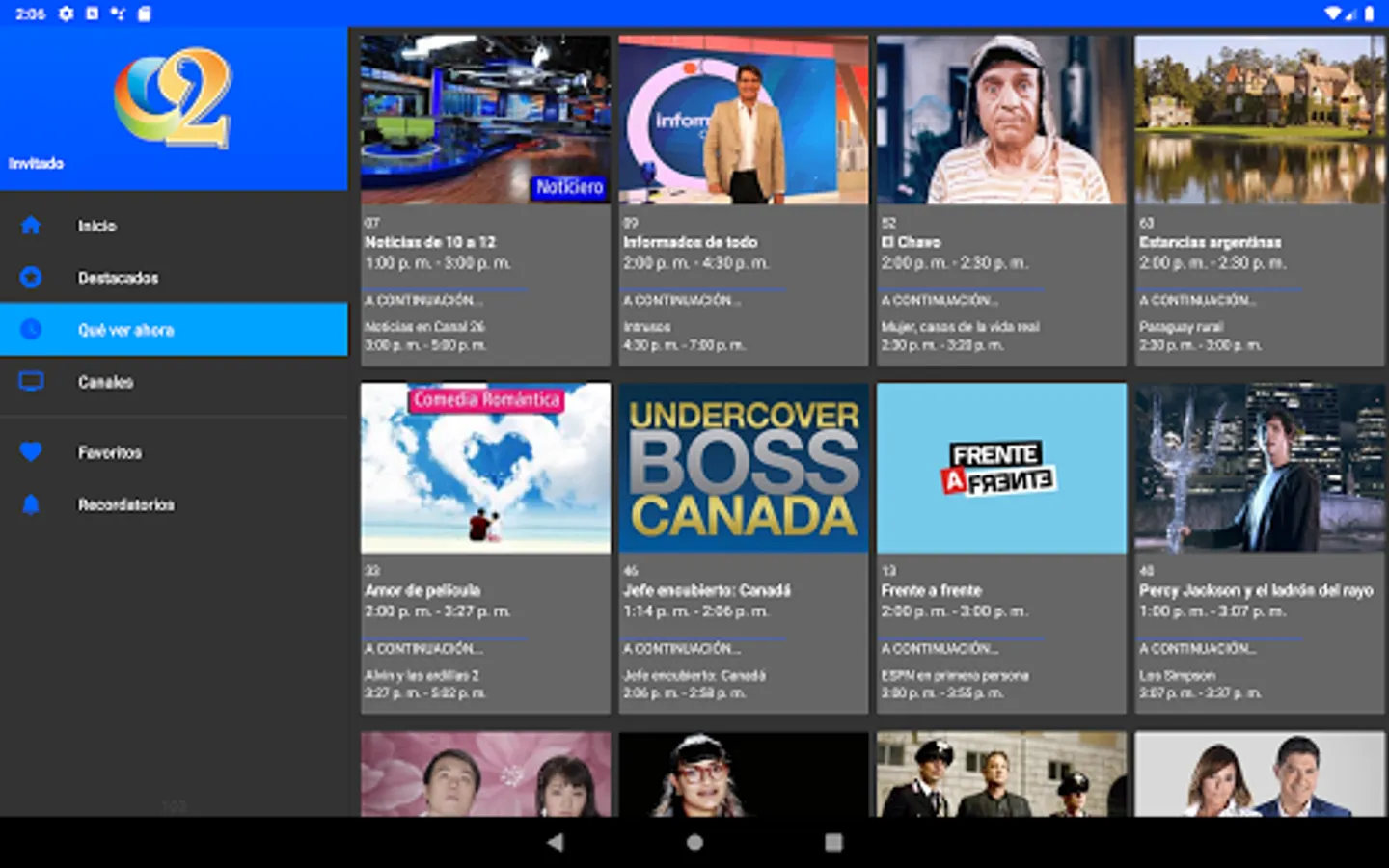This screenshot has width=1389, height=868.
Task: Click the 2:00 p. m. - 4:30 p. m. time
Action: click(696, 262)
